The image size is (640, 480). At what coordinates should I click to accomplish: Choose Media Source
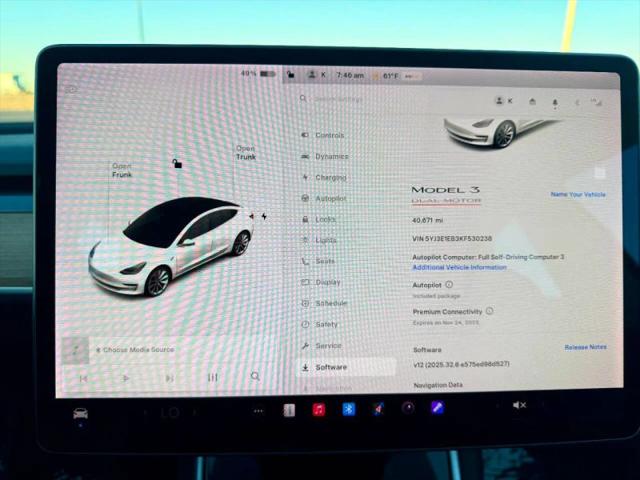(135, 350)
